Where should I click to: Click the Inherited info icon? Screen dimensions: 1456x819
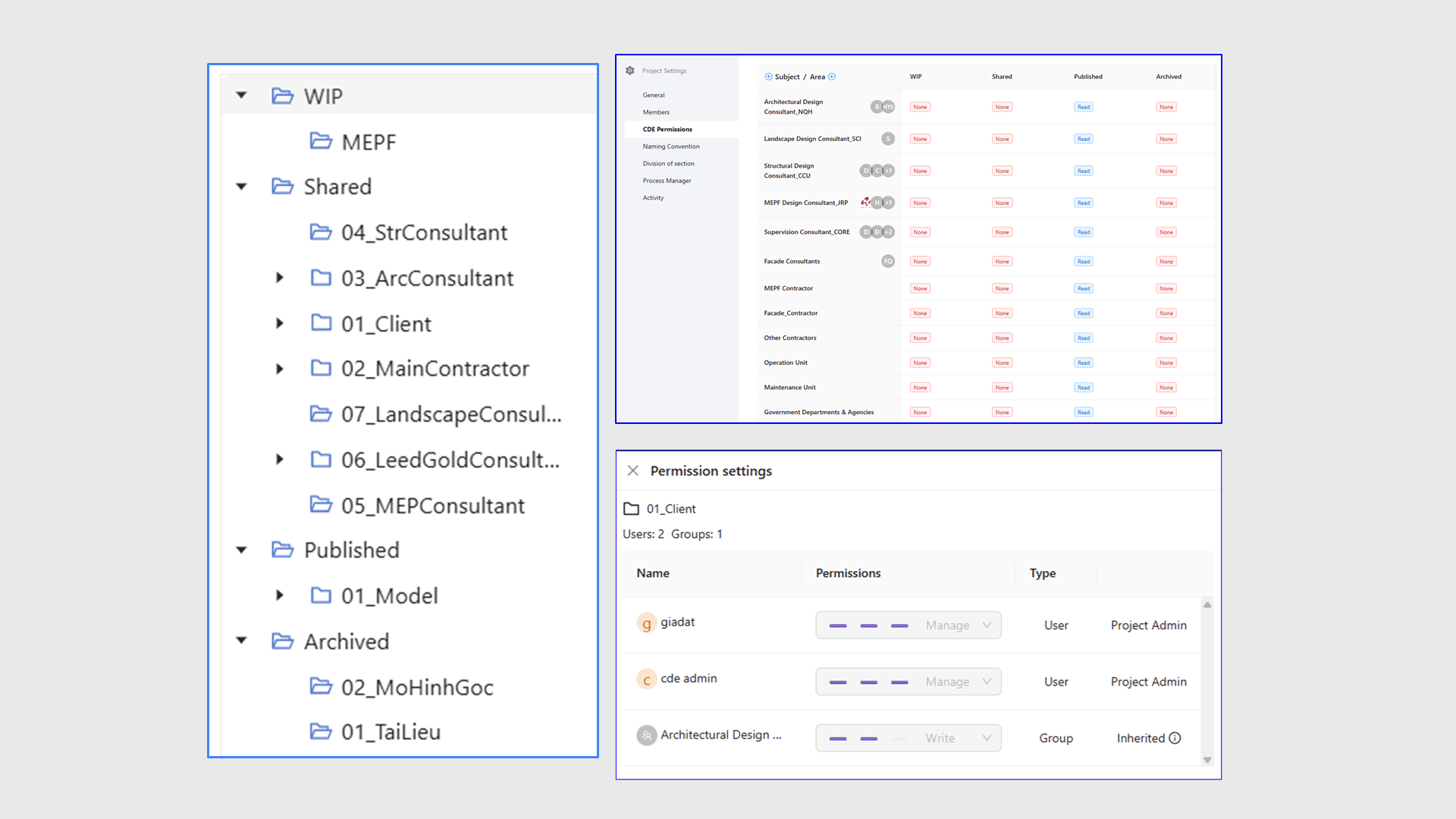1175,738
